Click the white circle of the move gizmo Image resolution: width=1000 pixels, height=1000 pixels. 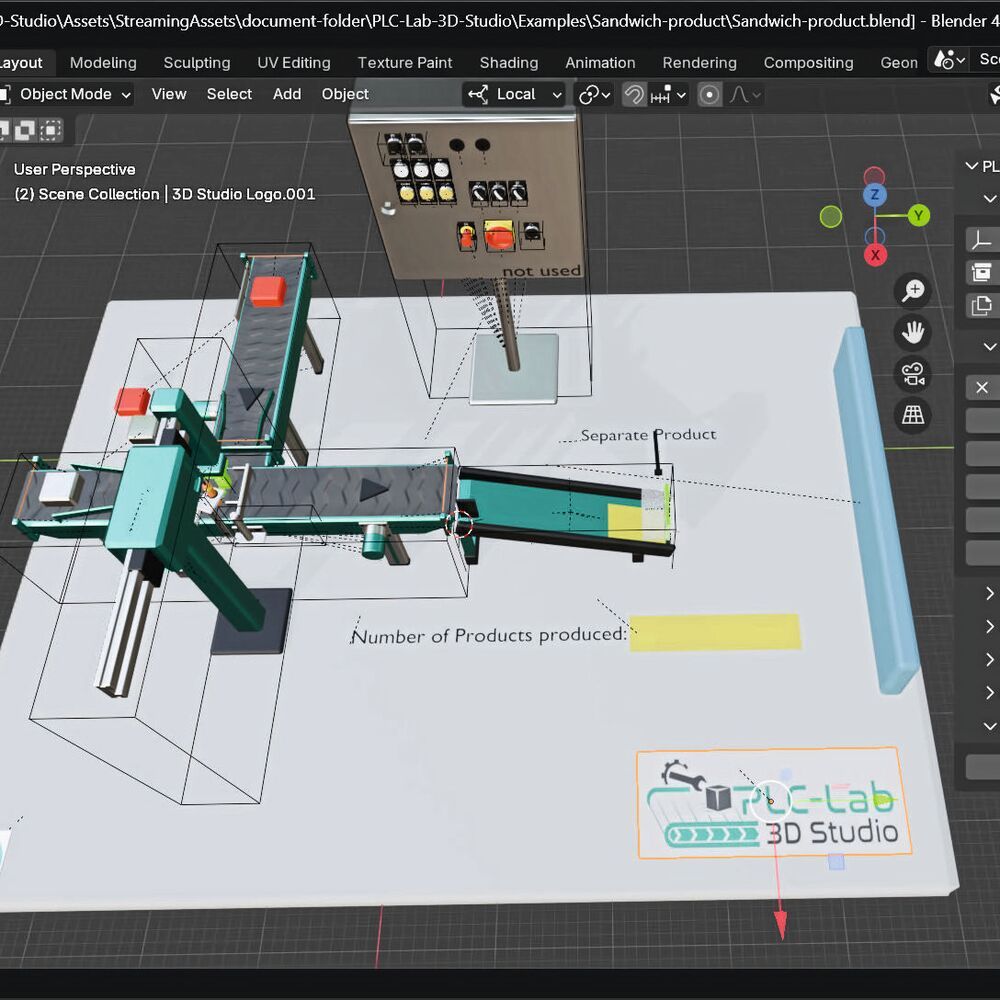[x=771, y=801]
